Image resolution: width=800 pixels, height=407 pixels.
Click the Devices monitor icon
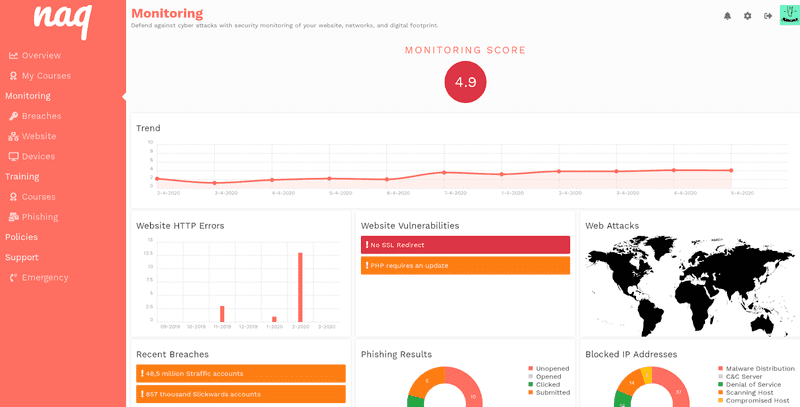(13, 157)
